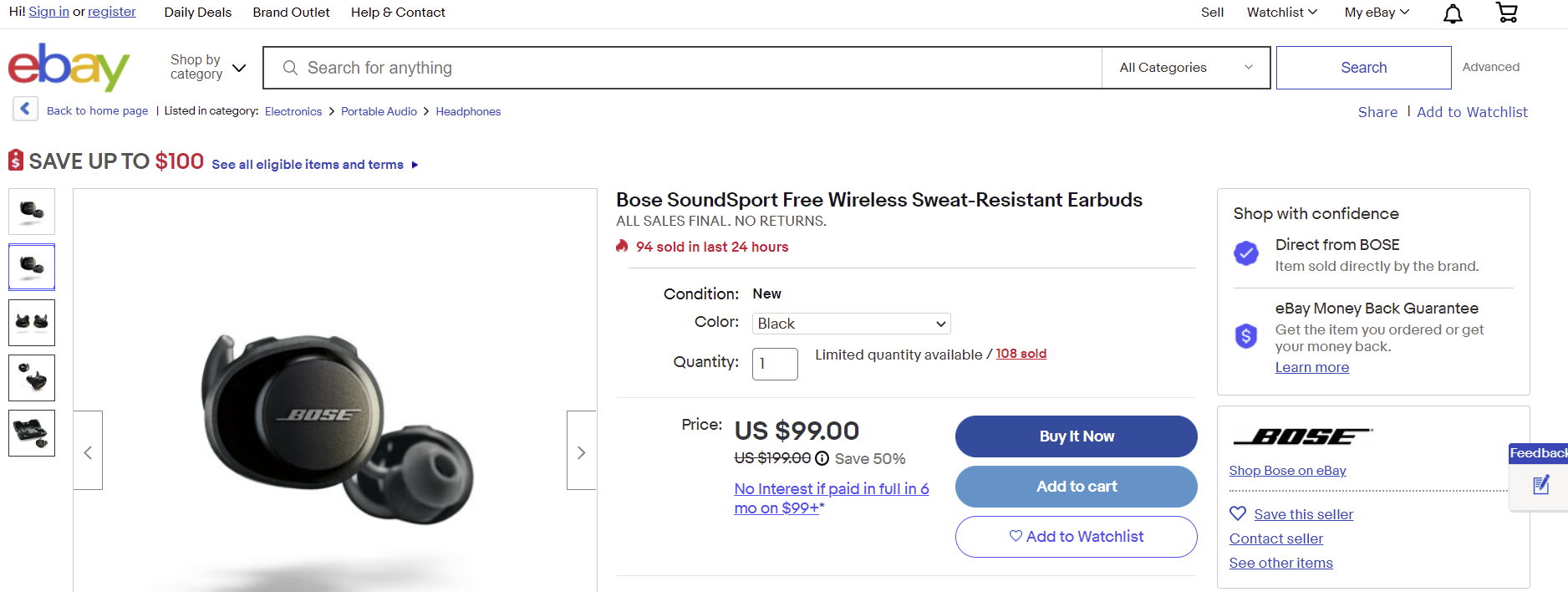Screen dimensions: 1568x592
Task: Open the Portable Audio breadcrumb
Action: [379, 111]
